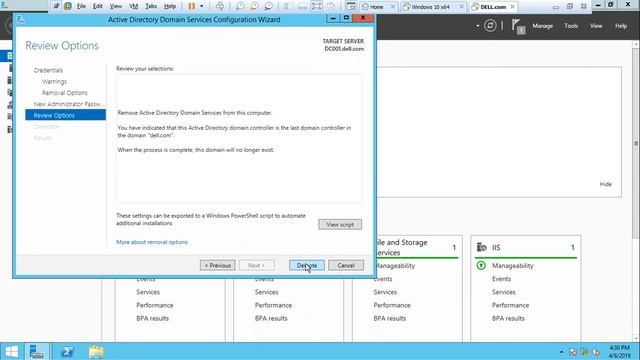
Task: Close the Windows 10 x64 tab
Action: pyautogui.click(x=462, y=7)
